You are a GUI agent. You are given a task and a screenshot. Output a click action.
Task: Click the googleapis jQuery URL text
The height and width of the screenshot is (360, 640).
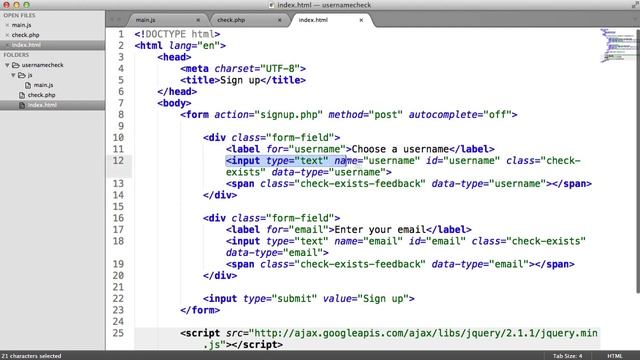coord(423,333)
